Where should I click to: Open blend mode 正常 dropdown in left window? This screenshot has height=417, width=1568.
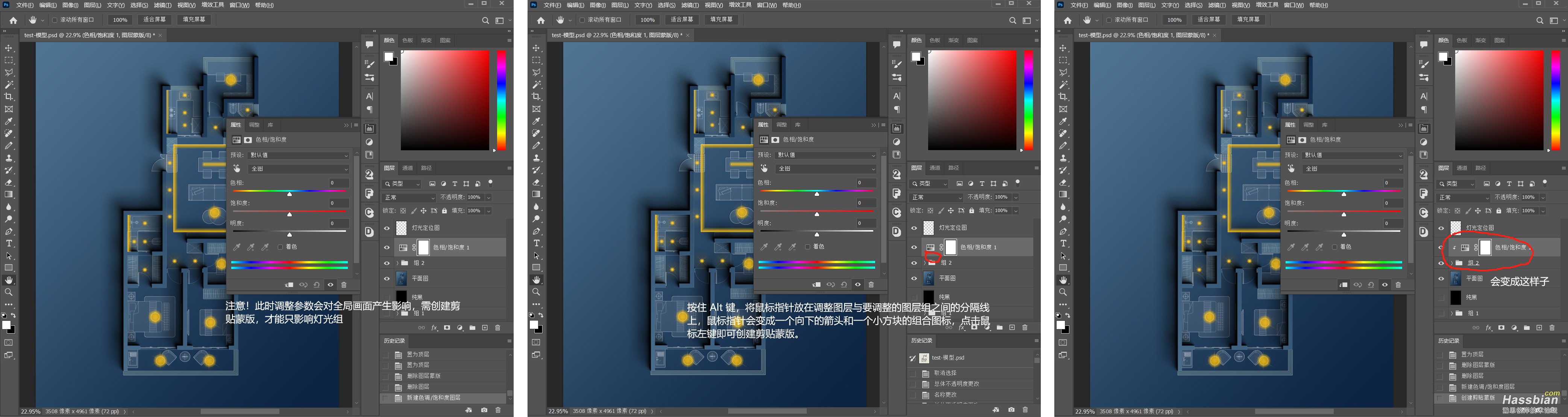[x=409, y=198]
